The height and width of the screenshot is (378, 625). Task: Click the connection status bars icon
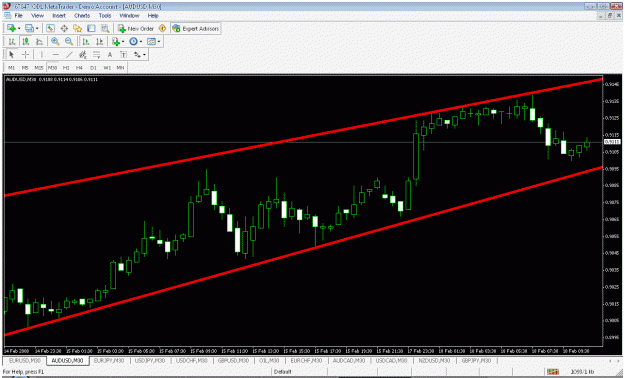552,372
